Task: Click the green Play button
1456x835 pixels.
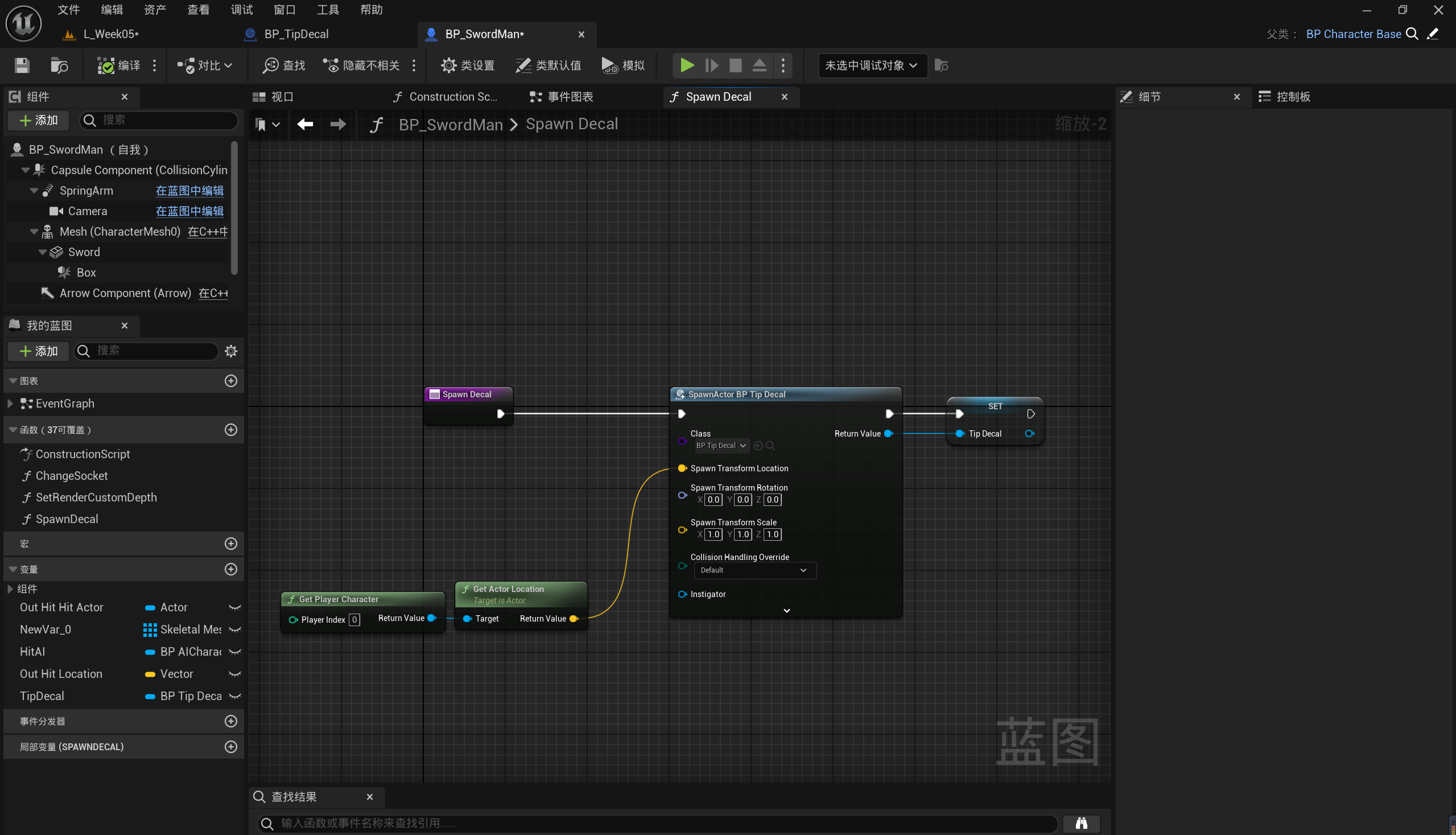Action: click(x=687, y=65)
